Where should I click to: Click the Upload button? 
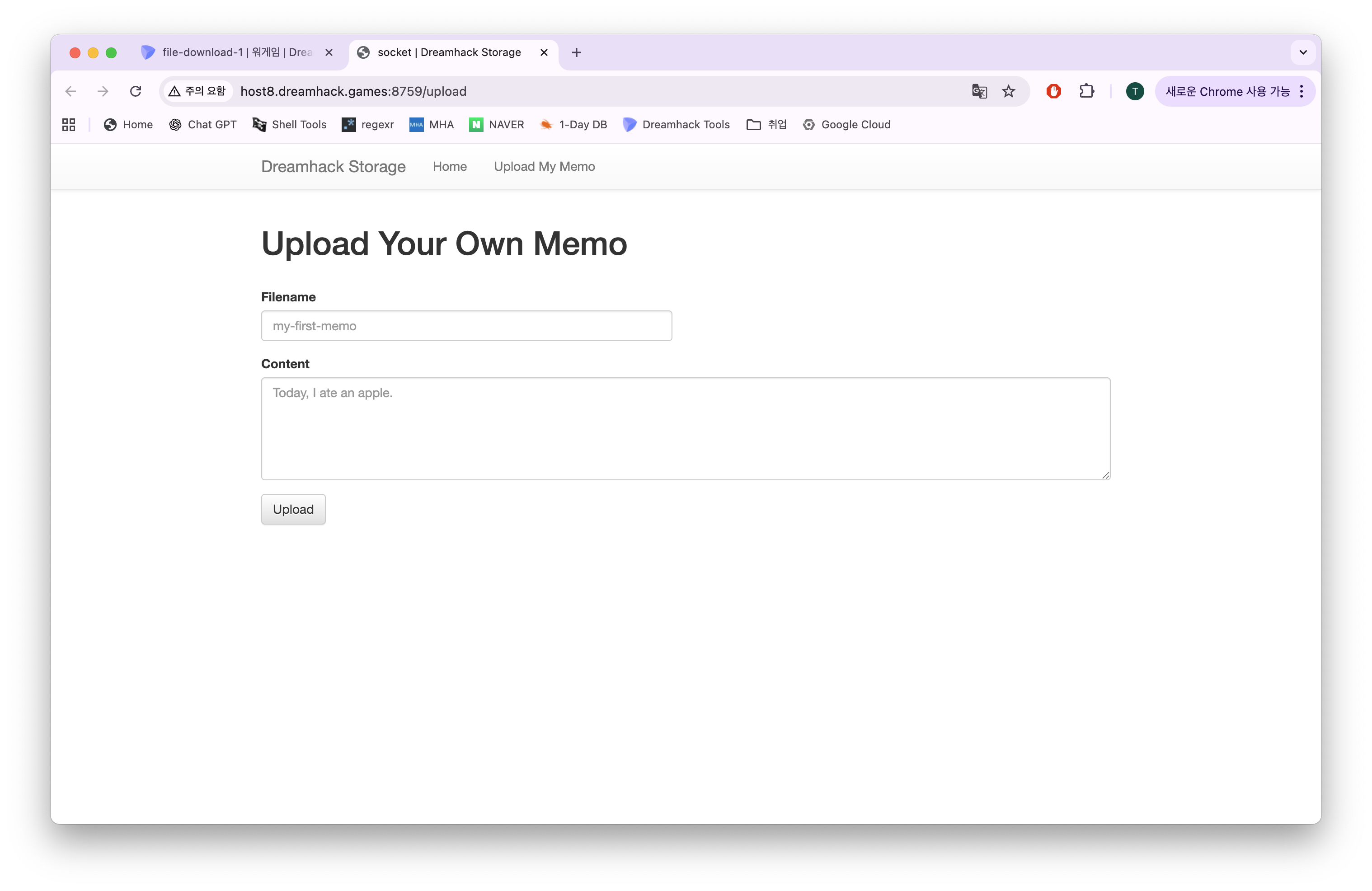293,510
